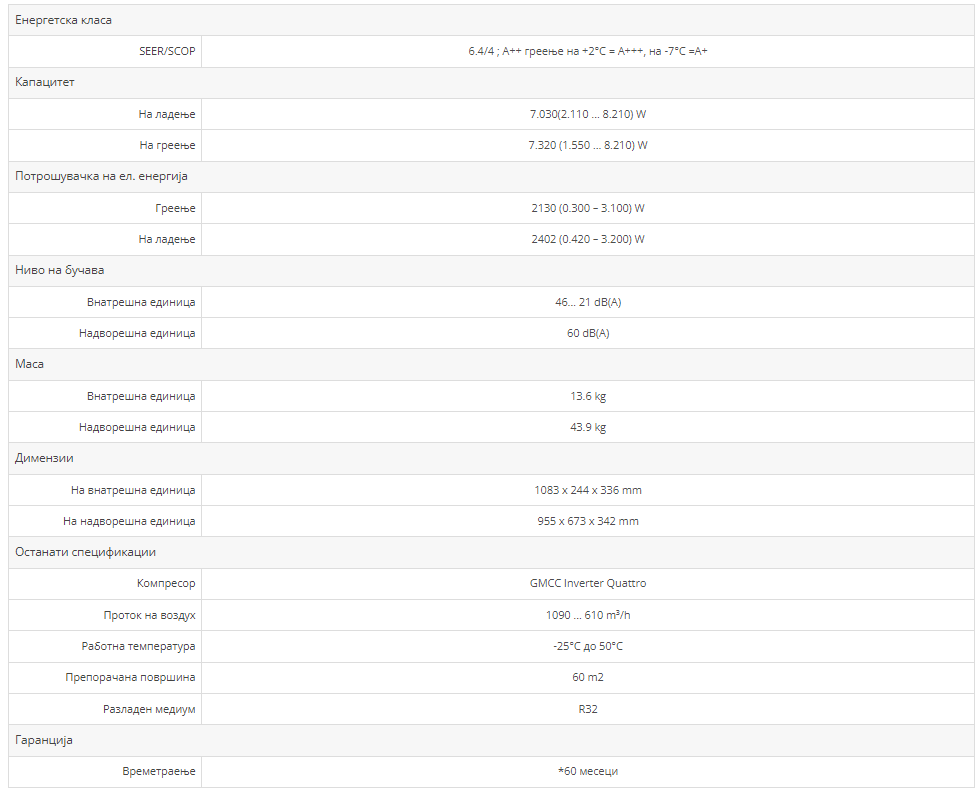Select cooling capacity value 7.030 W
Viewport: 977px width, 793px height.
587,114
